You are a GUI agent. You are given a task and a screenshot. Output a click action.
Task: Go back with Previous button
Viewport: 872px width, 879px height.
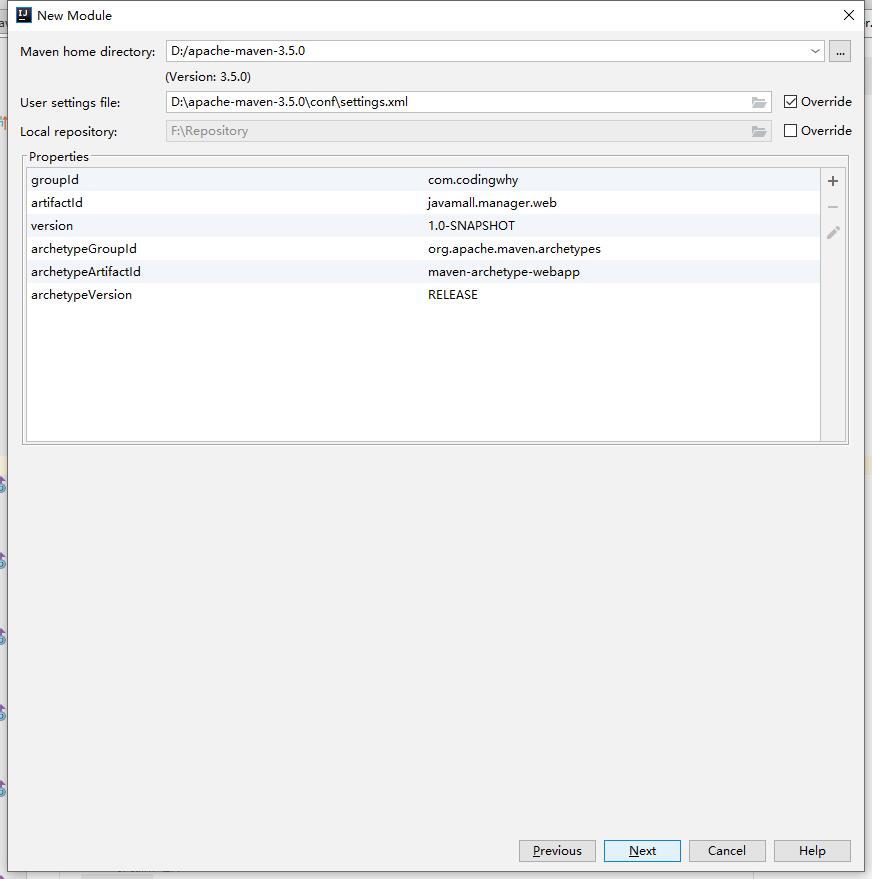(557, 851)
